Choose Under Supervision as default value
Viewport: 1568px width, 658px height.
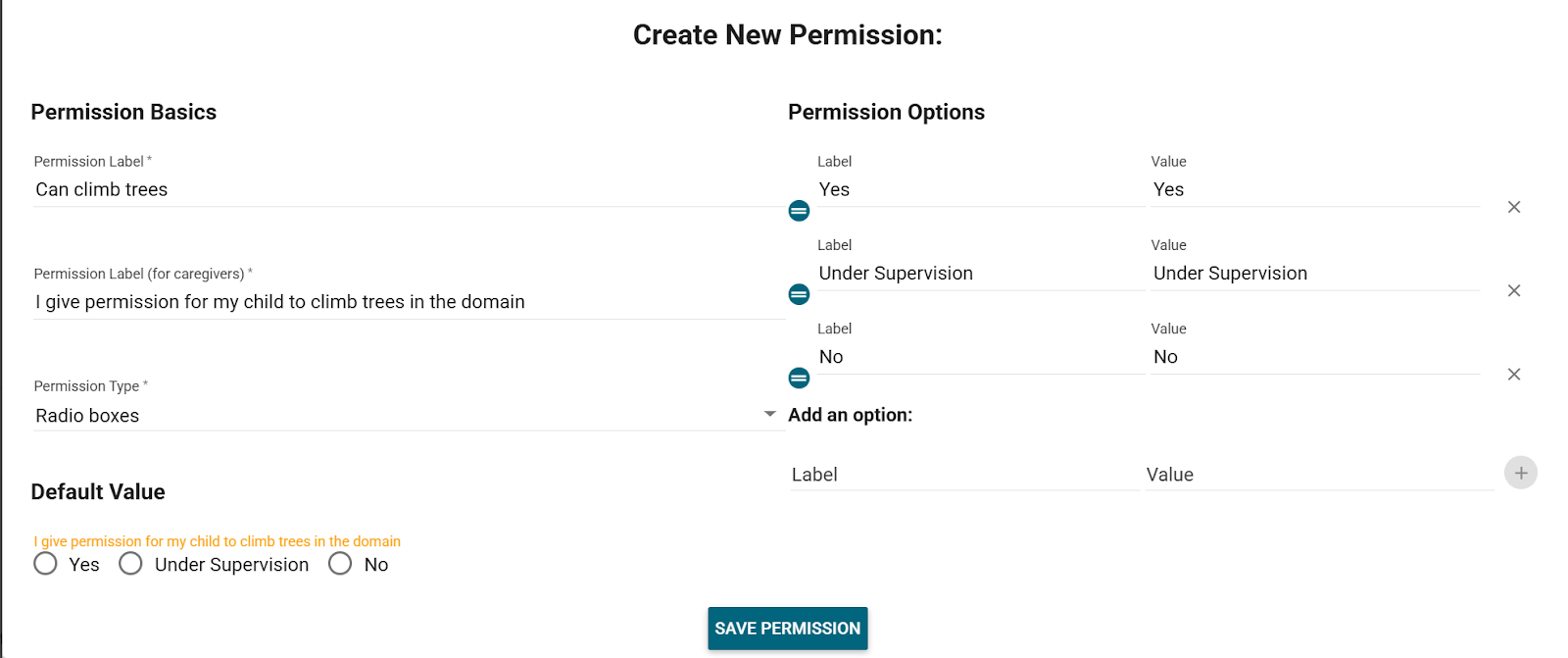tap(130, 564)
